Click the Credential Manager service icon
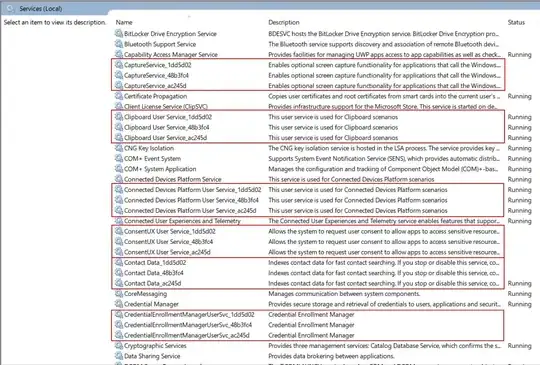 119,304
